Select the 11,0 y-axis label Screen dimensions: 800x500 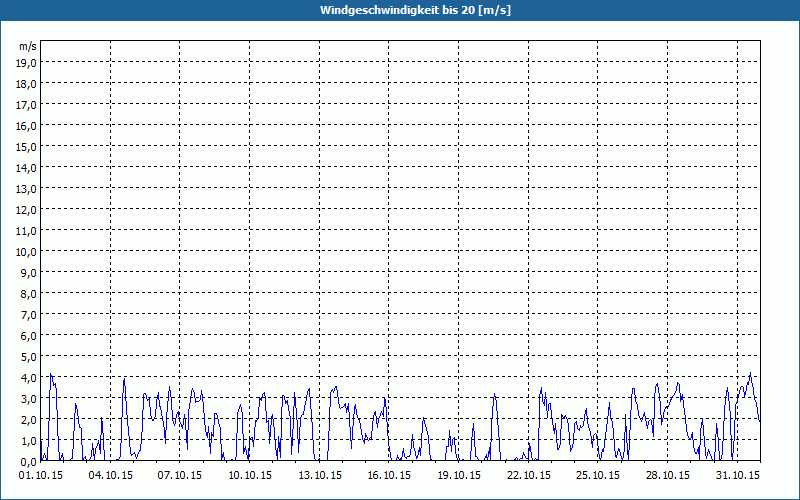[x=28, y=231]
